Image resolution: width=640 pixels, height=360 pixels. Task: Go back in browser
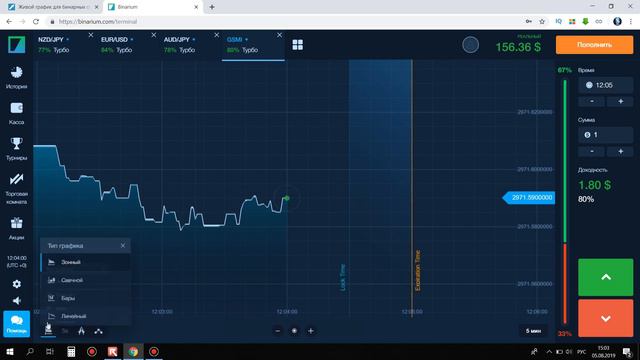coord(9,22)
